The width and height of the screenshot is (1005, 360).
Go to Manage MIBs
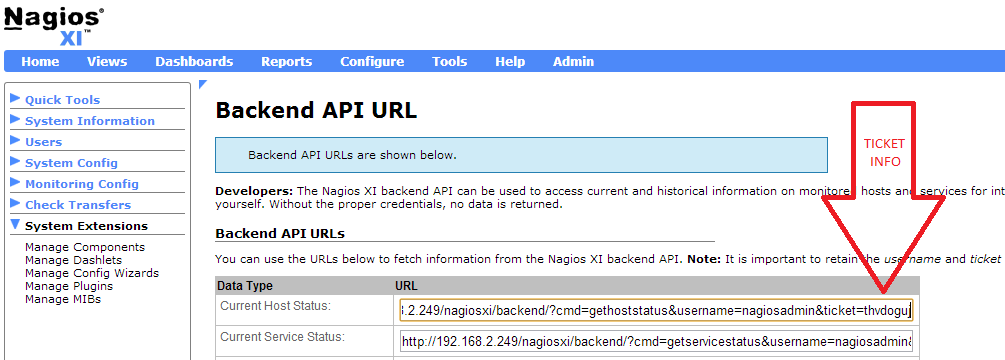click(63, 299)
